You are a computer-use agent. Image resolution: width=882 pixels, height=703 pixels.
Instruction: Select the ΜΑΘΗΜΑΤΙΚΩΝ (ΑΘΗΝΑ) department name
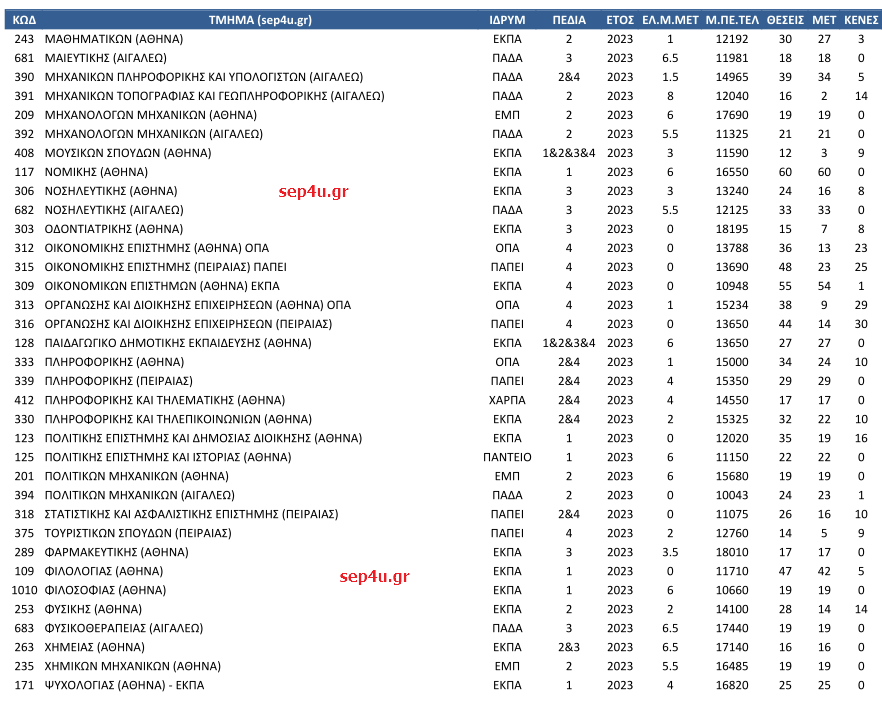coord(110,39)
